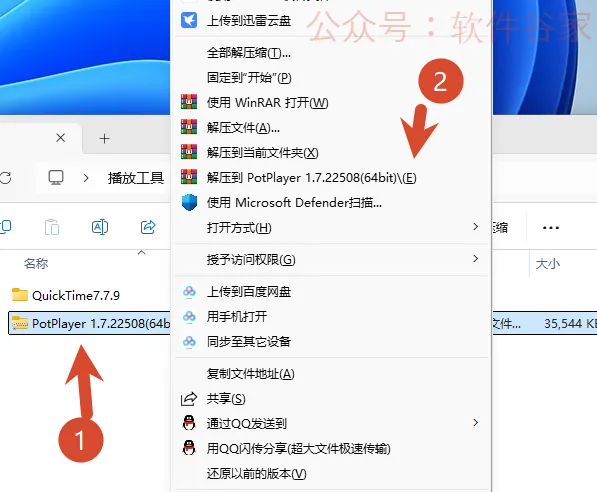Image resolution: width=597 pixels, height=492 pixels.
Task: Expand arrow next to 打开方式(H)
Action: [x=476, y=227]
